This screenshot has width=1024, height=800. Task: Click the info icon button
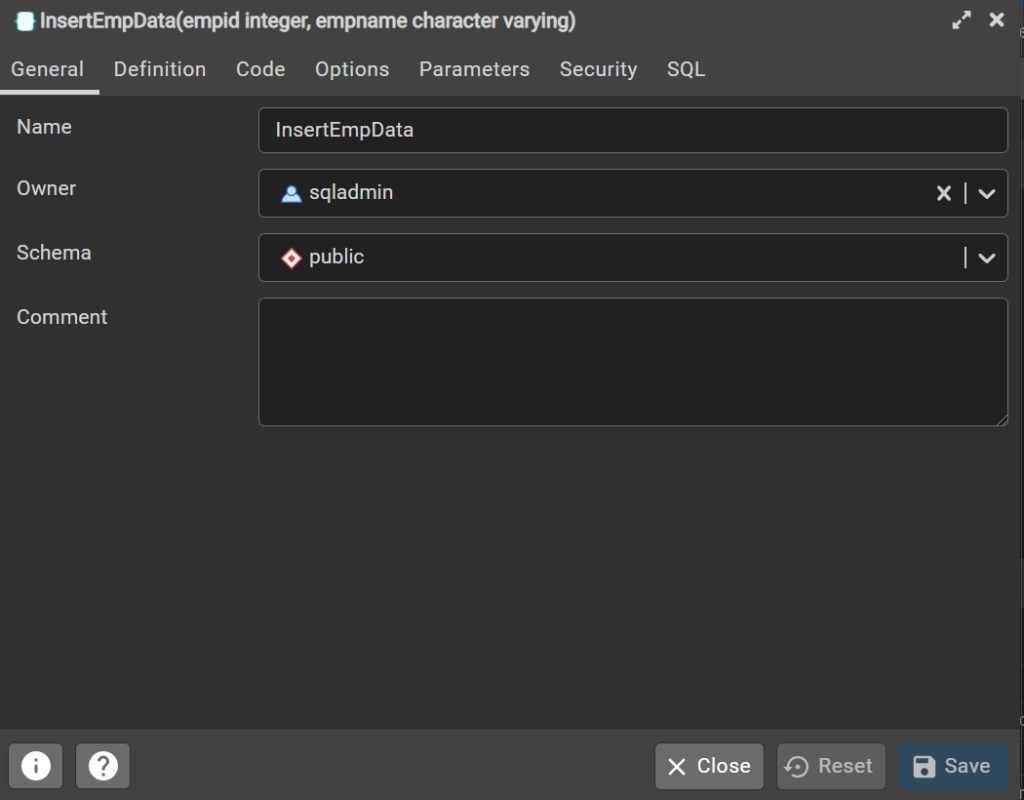coord(36,765)
